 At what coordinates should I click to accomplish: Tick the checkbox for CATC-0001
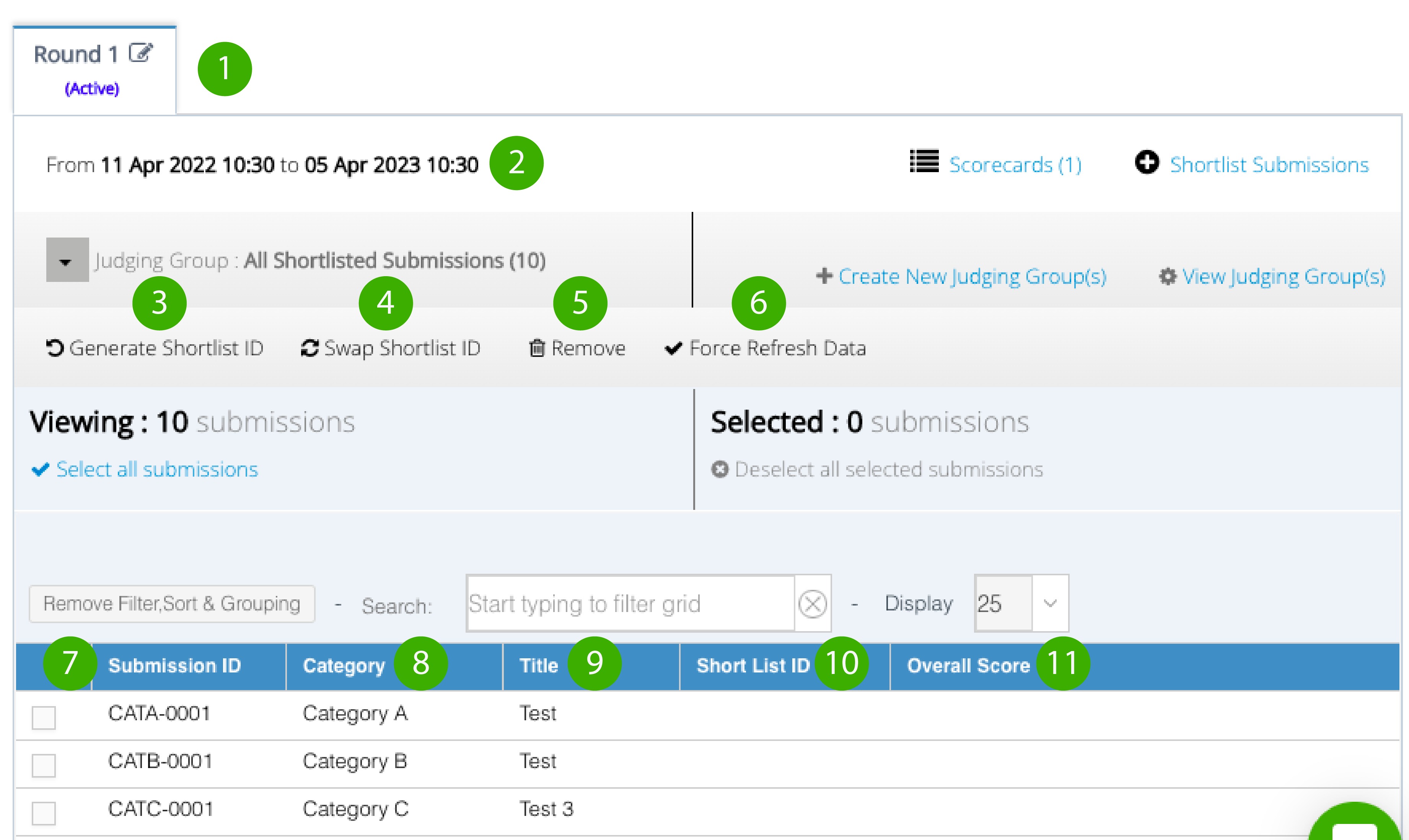[44, 813]
